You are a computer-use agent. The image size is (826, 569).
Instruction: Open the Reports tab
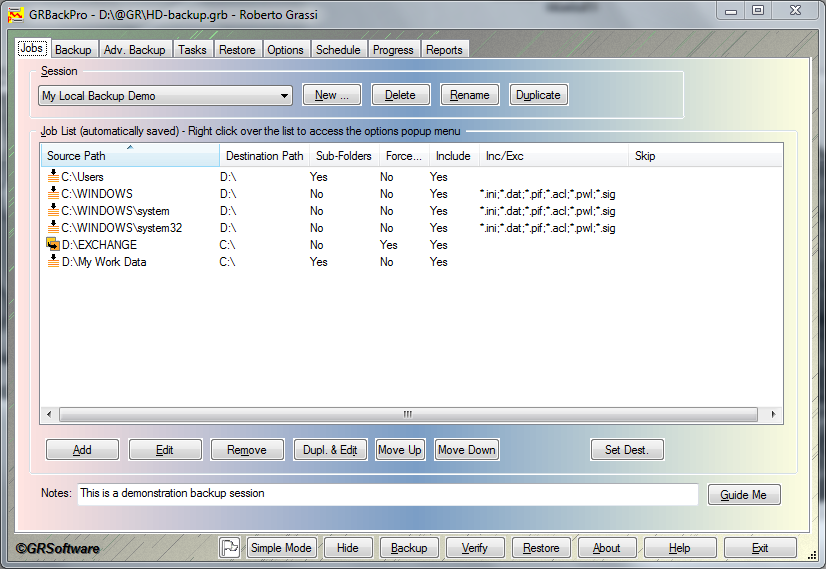(445, 50)
